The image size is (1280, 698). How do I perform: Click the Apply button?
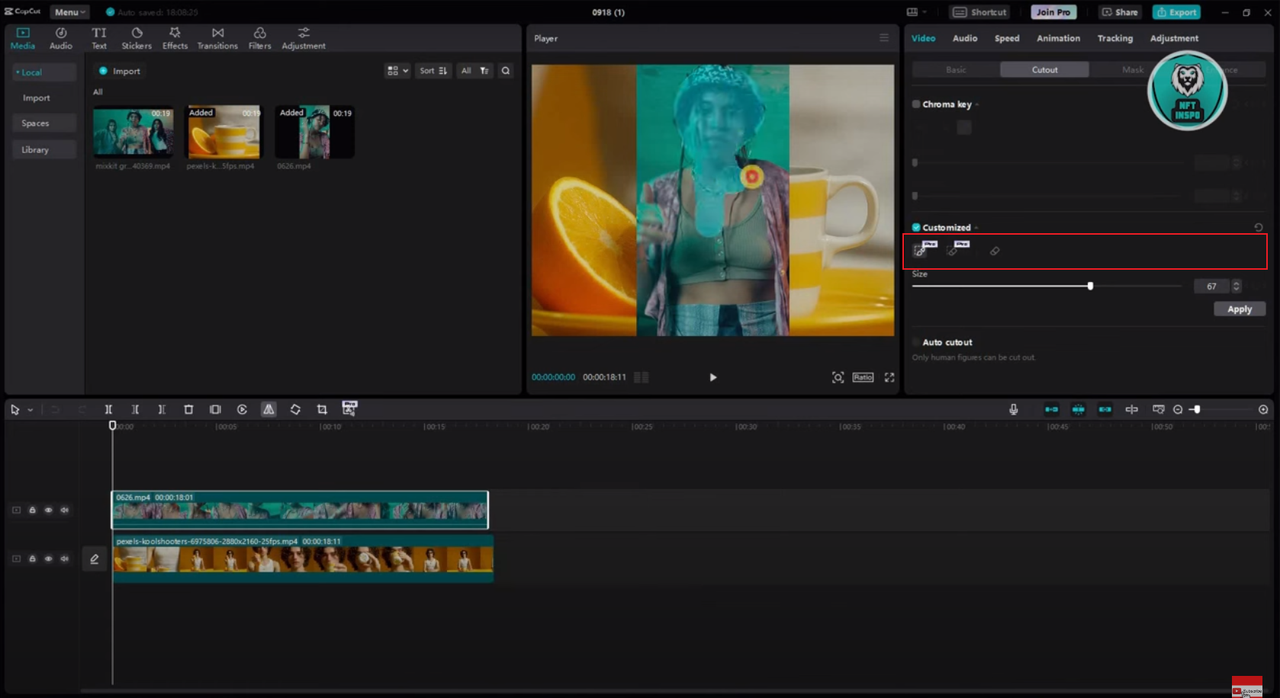(x=1239, y=309)
